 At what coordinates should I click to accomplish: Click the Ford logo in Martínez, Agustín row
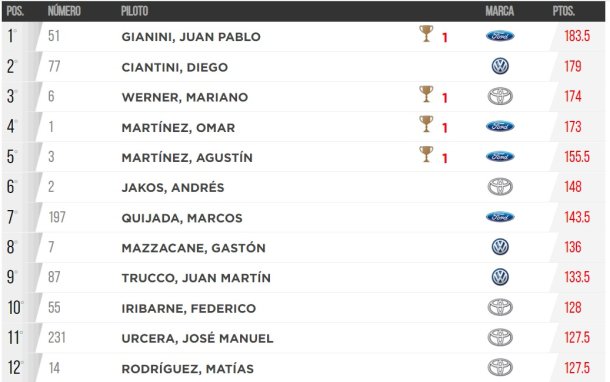pyautogui.click(x=500, y=157)
